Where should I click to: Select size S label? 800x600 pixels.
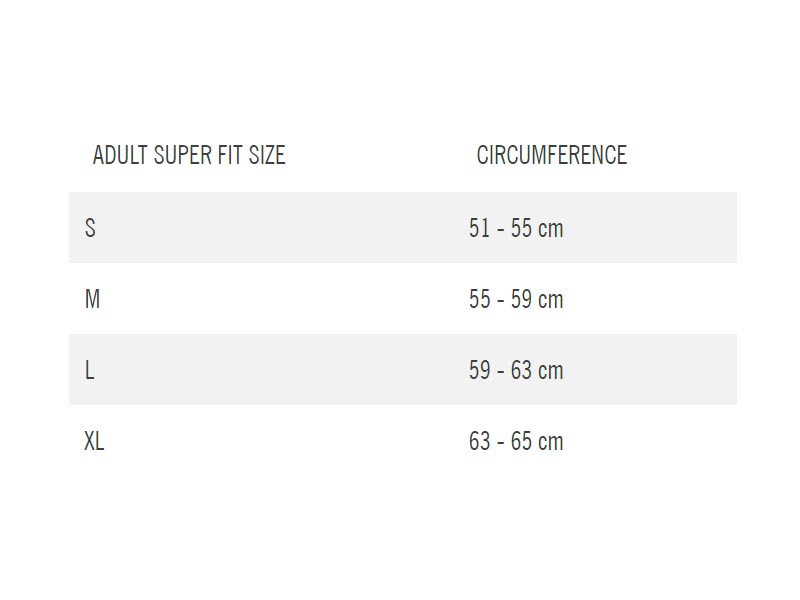[90, 228]
